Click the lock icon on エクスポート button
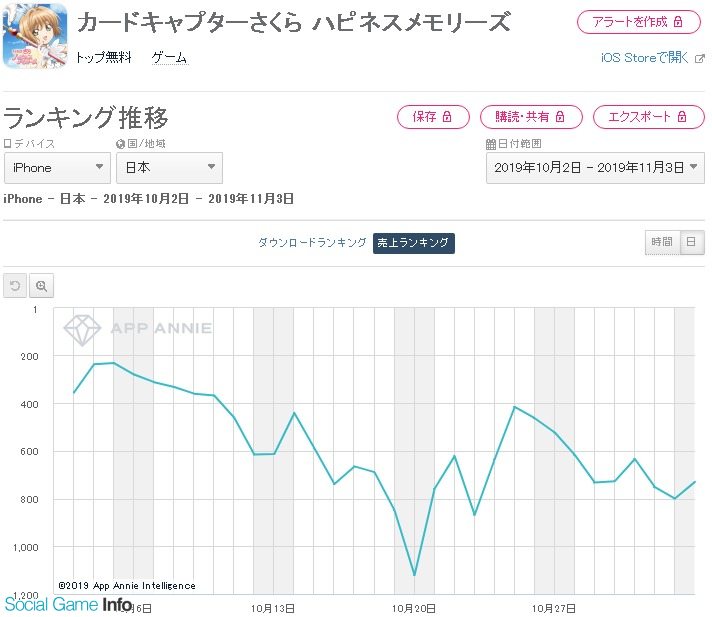Image resolution: width=712 pixels, height=617 pixels. click(x=682, y=117)
